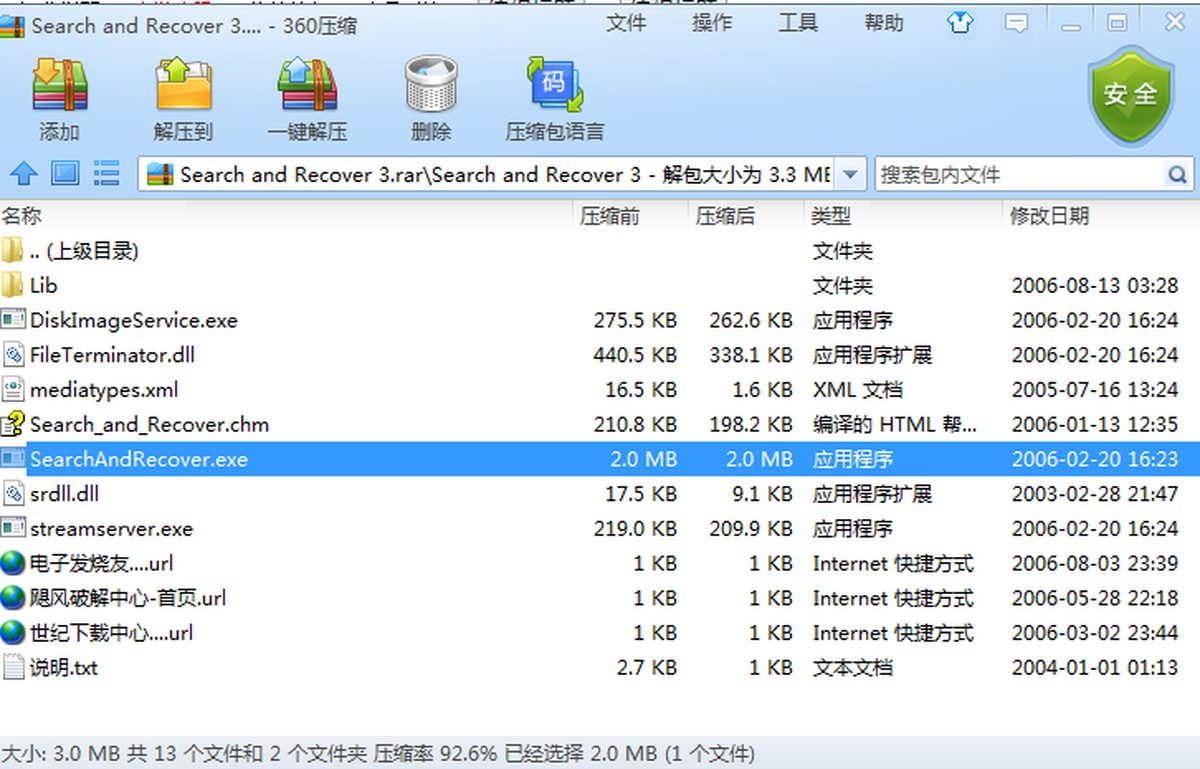The image size is (1200, 769).
Task: Switch to large icon view mode
Action: click(65, 174)
